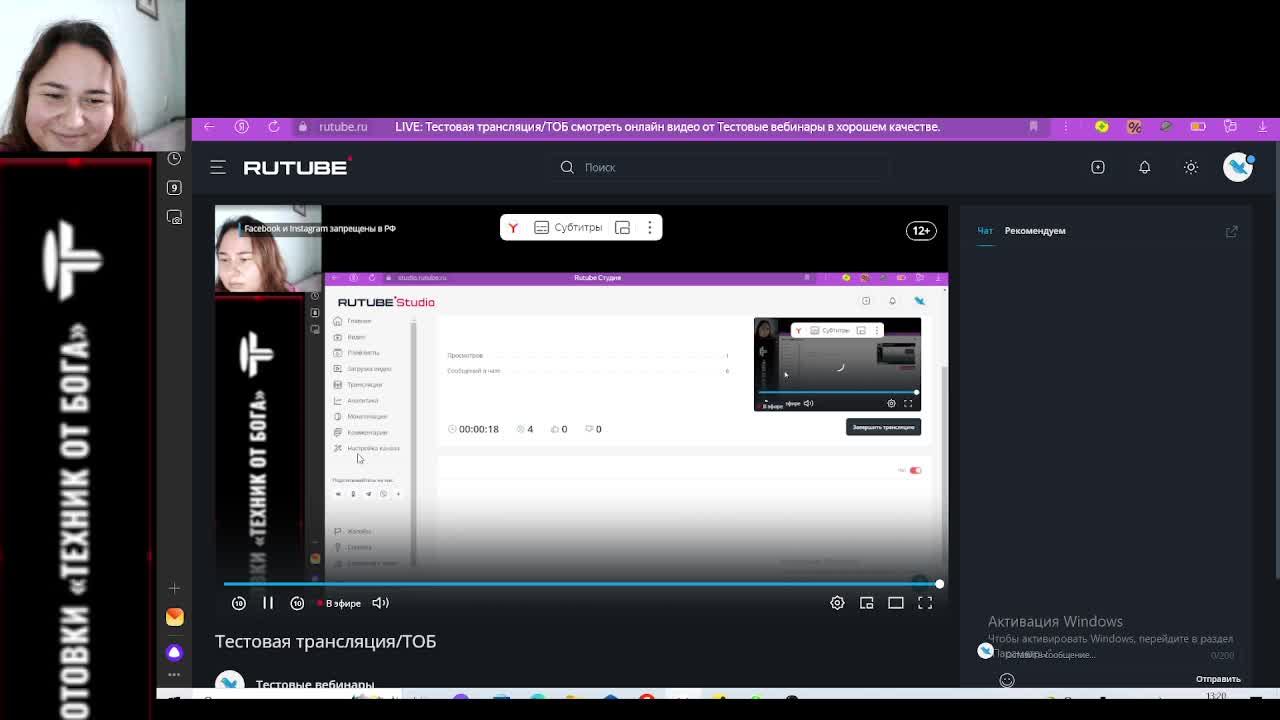1280x720 pixels.
Task: Pause the live stream
Action: (268, 603)
